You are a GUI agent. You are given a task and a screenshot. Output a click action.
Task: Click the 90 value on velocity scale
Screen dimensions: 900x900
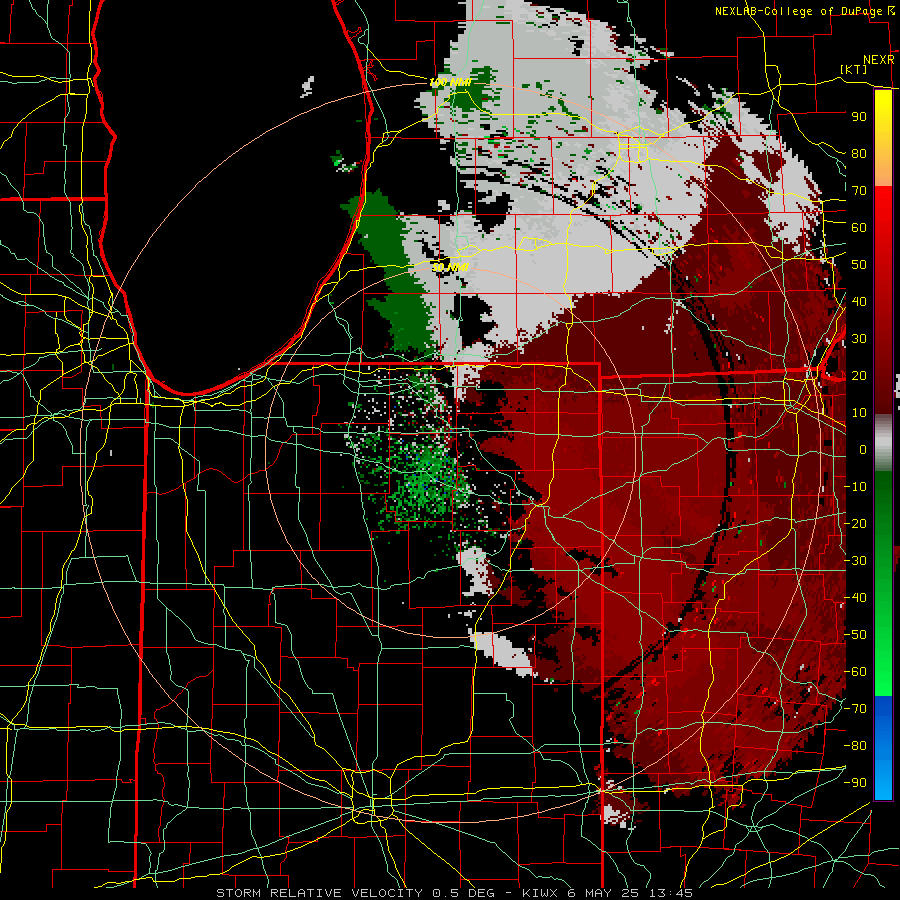click(859, 117)
